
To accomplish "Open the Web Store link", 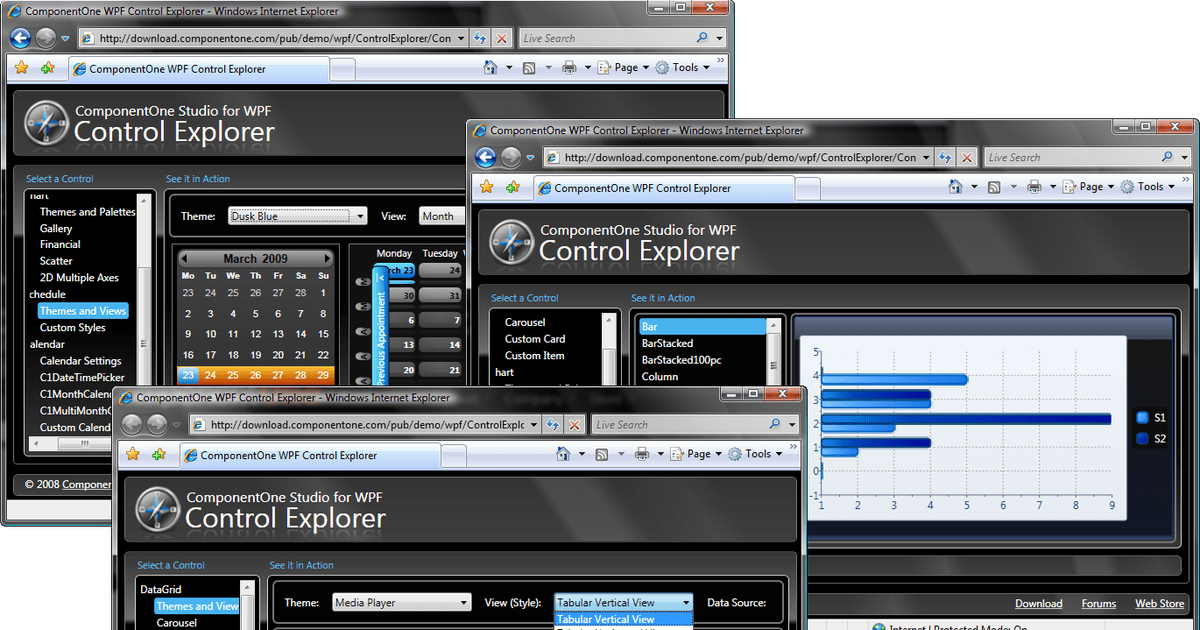I will click(1159, 603).
